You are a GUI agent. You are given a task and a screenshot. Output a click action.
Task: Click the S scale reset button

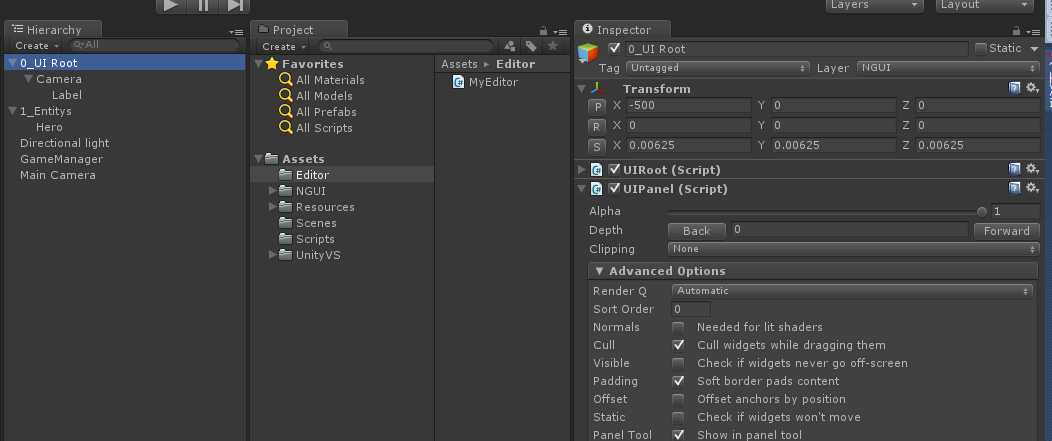[x=596, y=146]
